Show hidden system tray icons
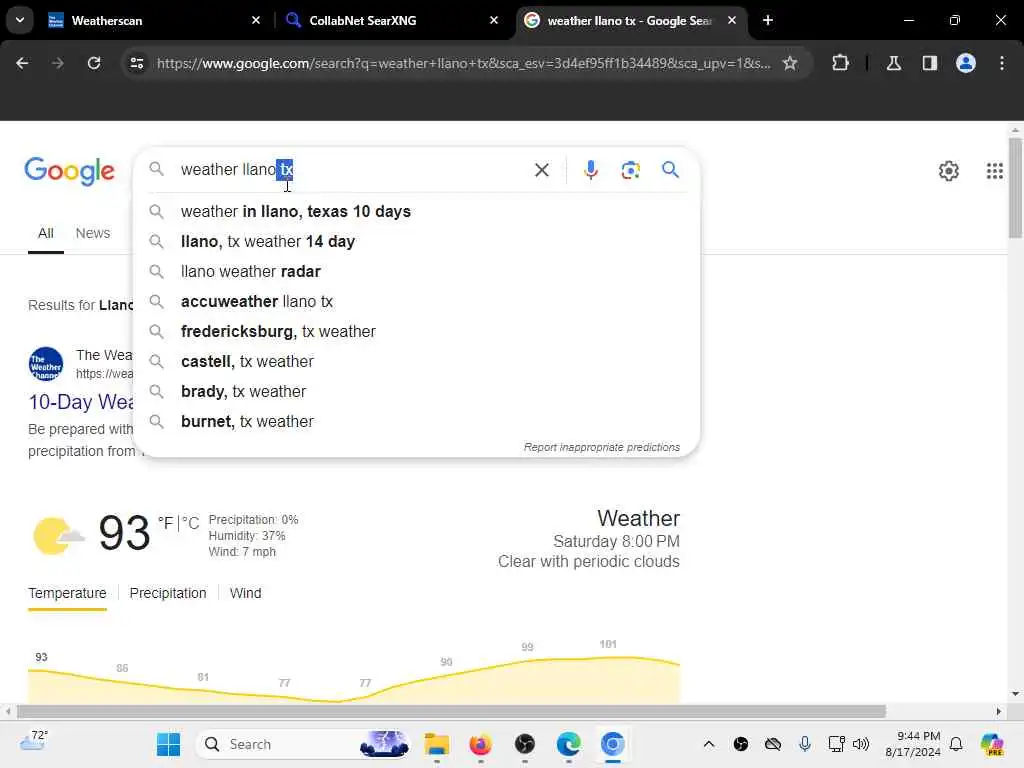1024x768 pixels. 709,744
